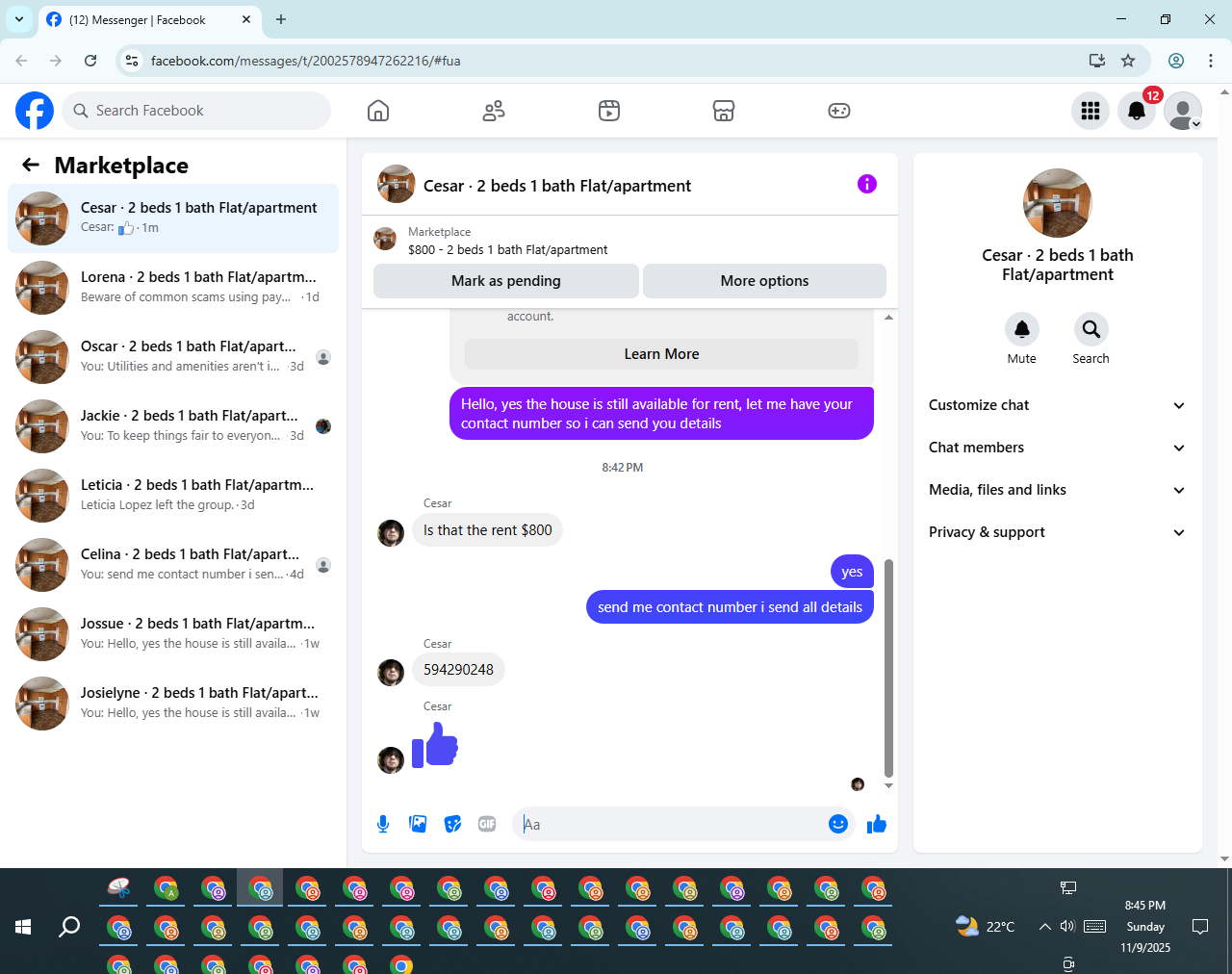This screenshot has width=1232, height=974.
Task: Open Celina conversation in list
Action: pos(173,565)
